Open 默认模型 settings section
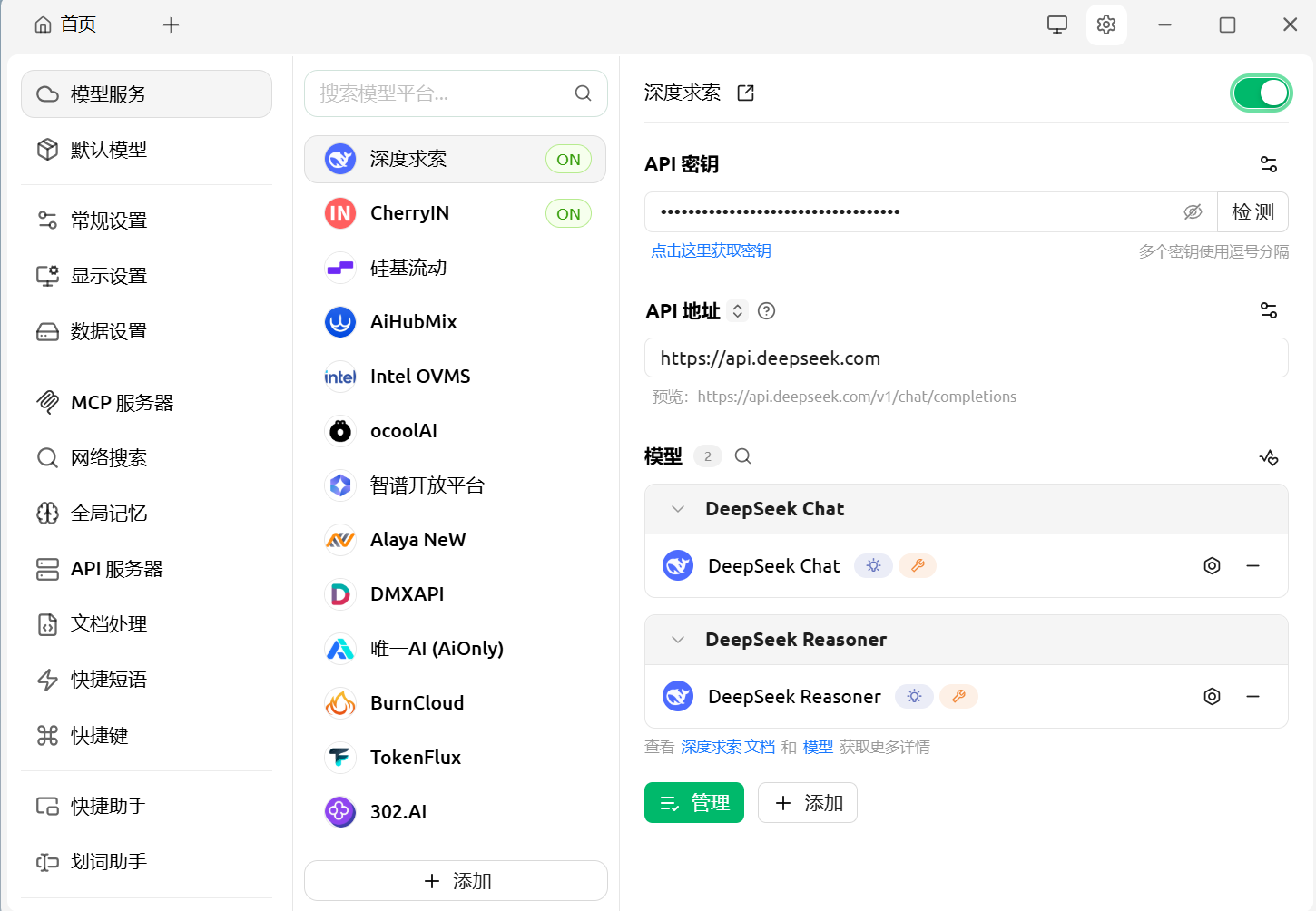The width and height of the screenshot is (1316, 911). pyautogui.click(x=146, y=150)
